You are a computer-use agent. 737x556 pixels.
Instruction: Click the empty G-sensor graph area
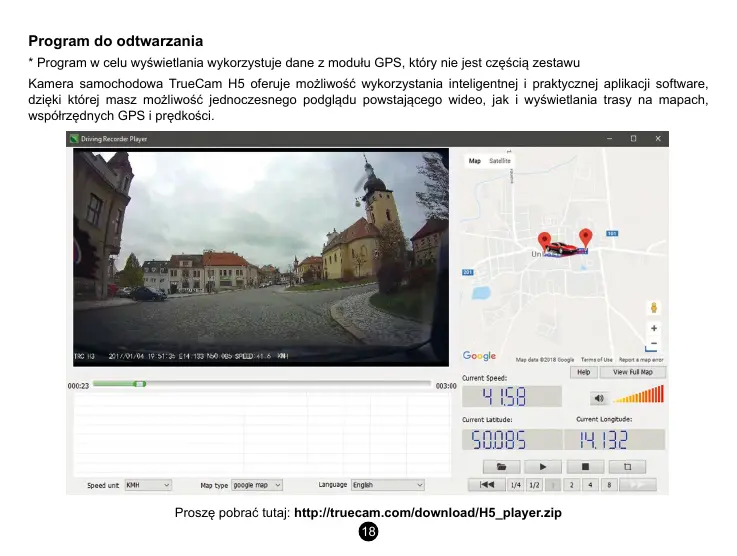tap(262, 435)
